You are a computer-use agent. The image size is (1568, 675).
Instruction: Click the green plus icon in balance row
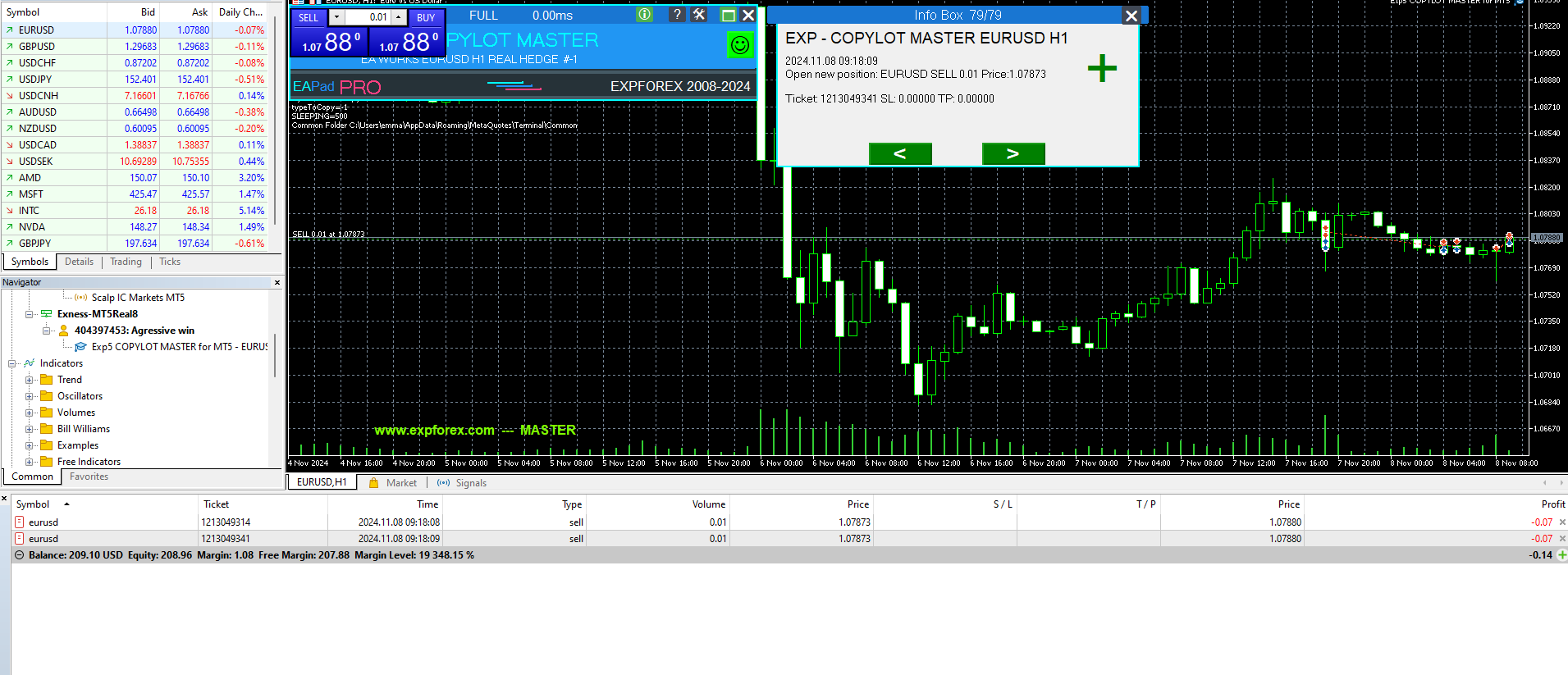1562,555
